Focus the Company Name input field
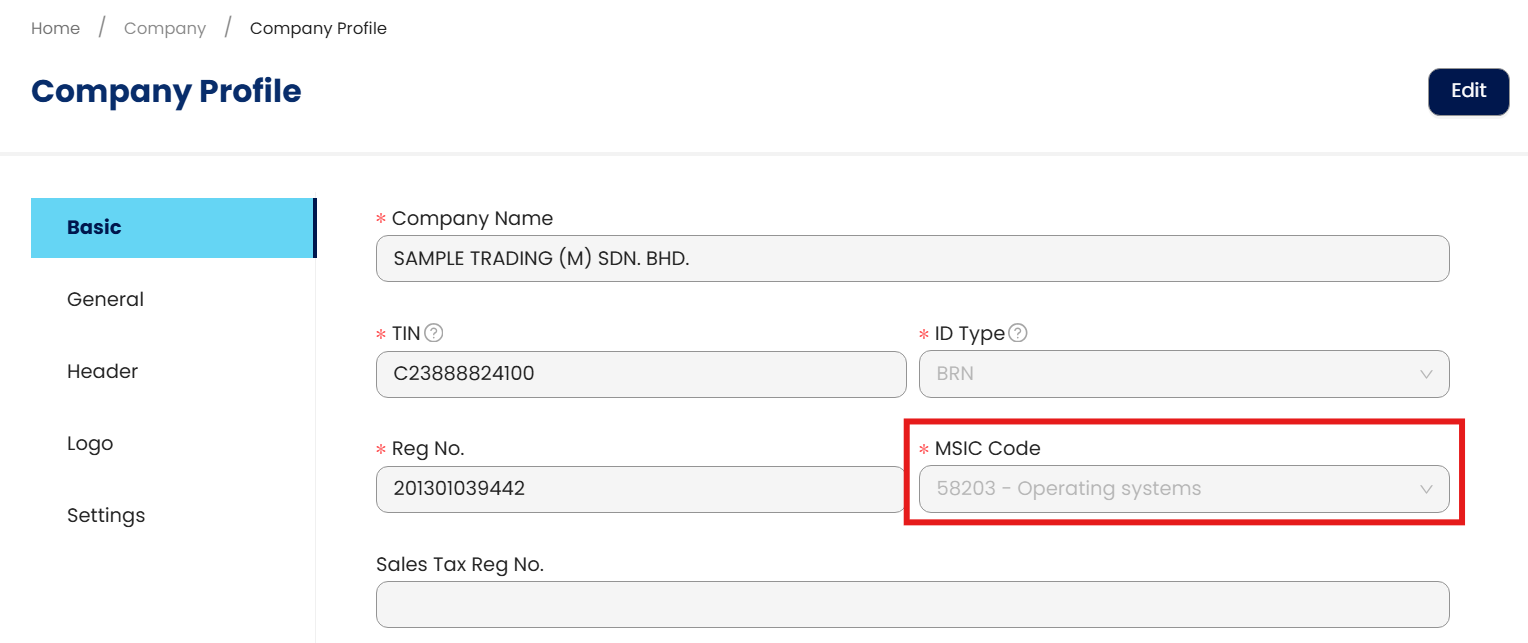Image resolution: width=1528 pixels, height=643 pixels. pyautogui.click(x=912, y=258)
